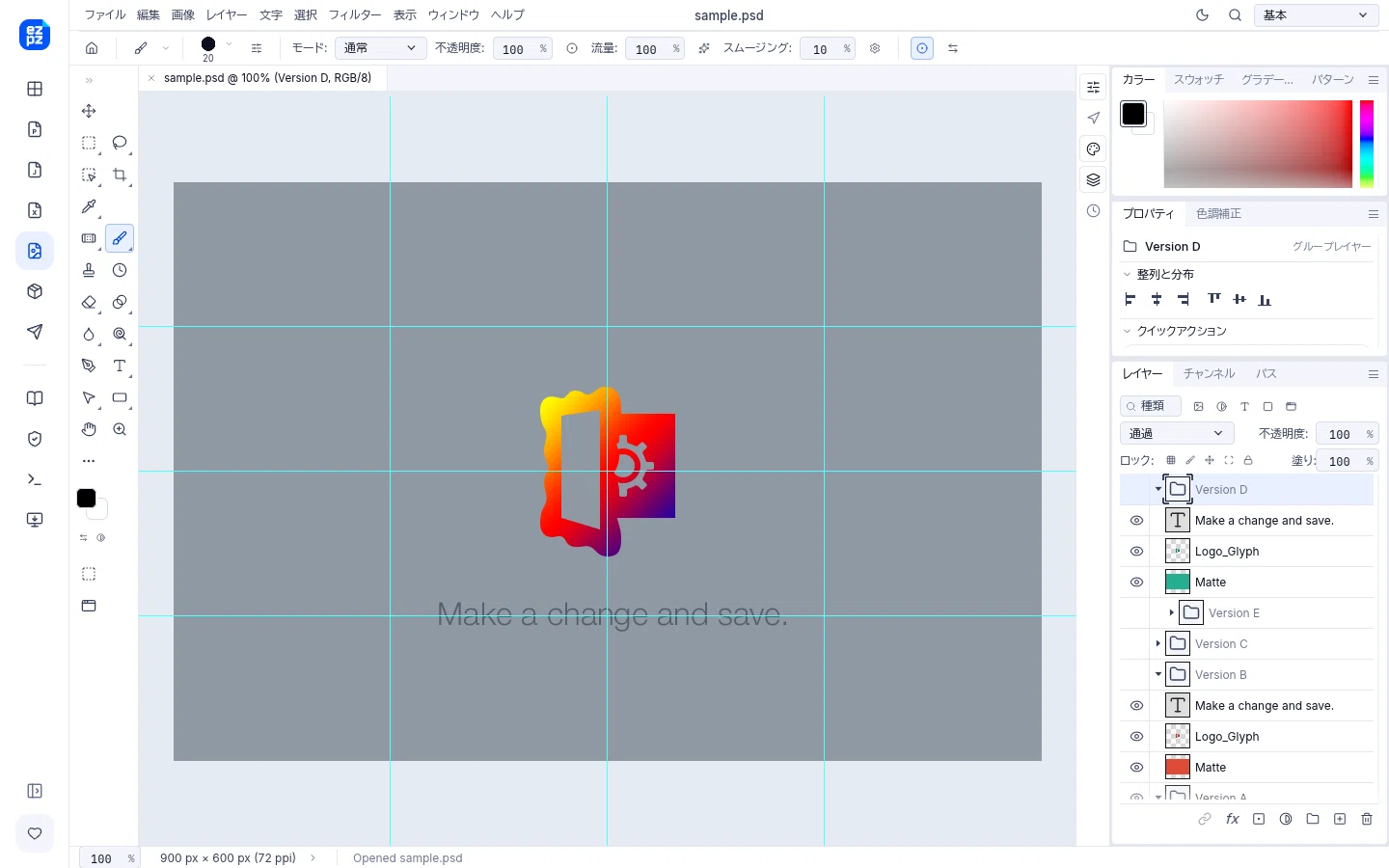Viewport: 1389px width, 868px height.
Task: Open the Layers panel stack icon
Action: (1093, 179)
